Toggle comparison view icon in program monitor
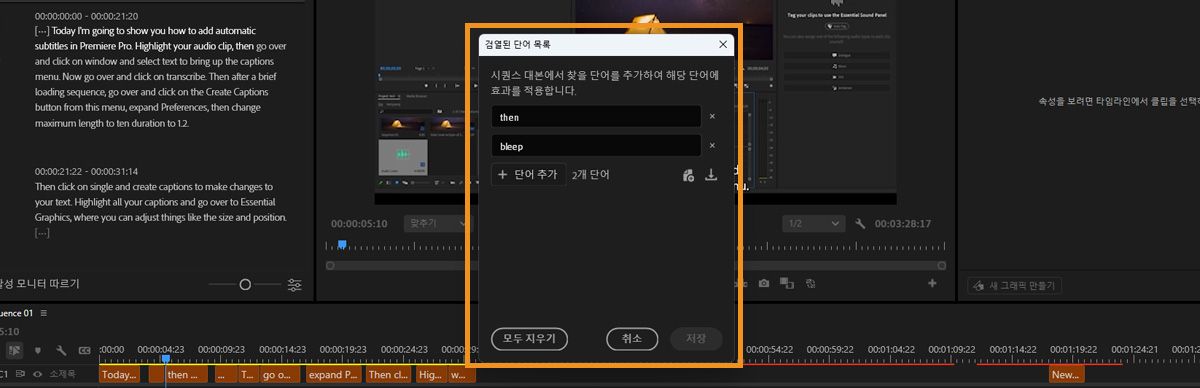Screen dimensions: 1200x388 (x=786, y=284)
